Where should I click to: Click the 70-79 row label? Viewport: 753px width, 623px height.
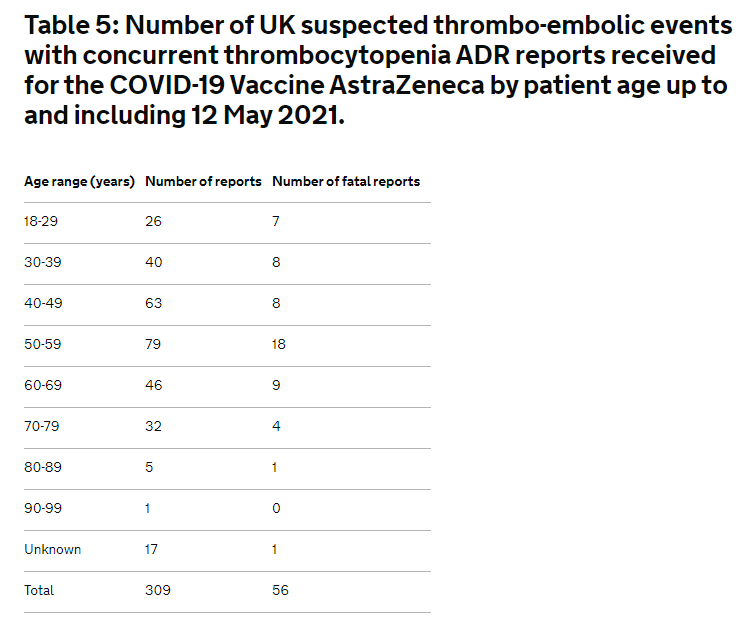(x=42, y=426)
